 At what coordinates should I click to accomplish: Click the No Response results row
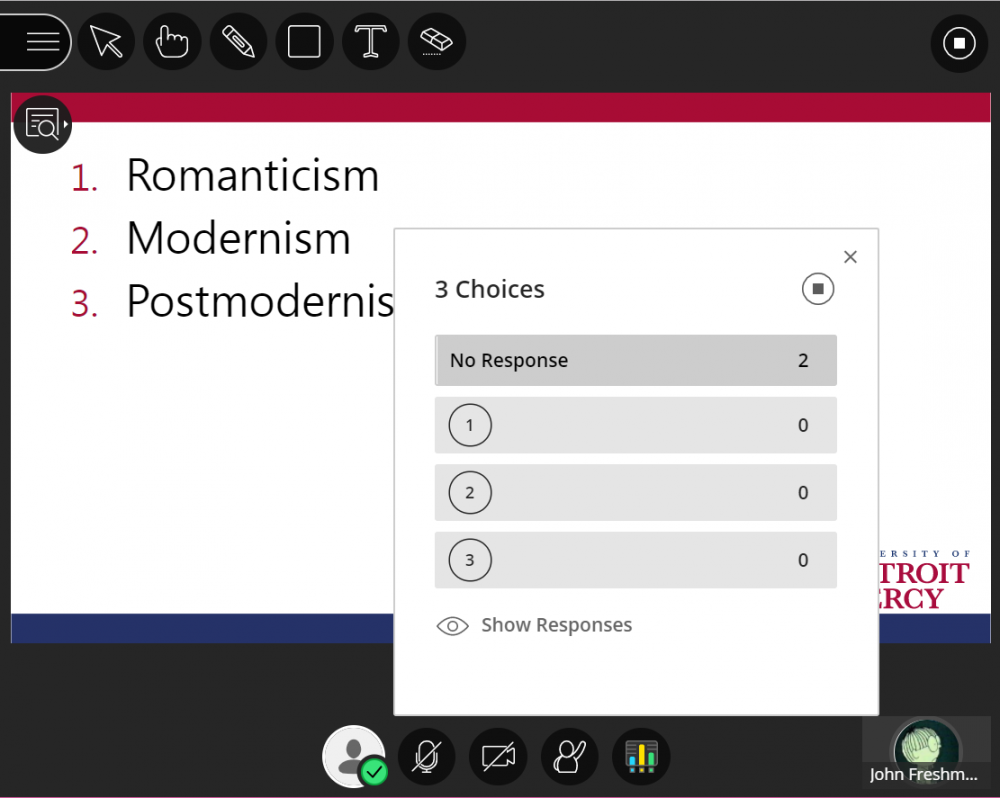[x=635, y=361]
